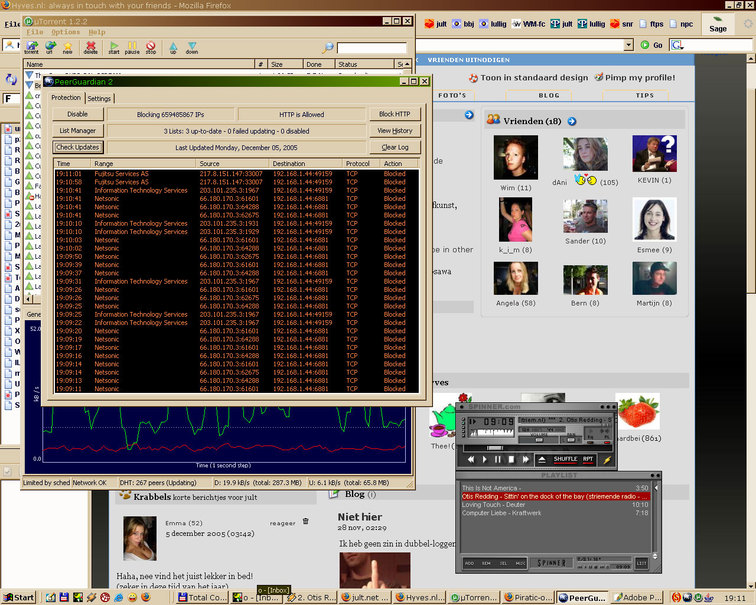The image size is (756, 605).
Task: Click 'Pimp my profile!' link
Action: (640, 78)
